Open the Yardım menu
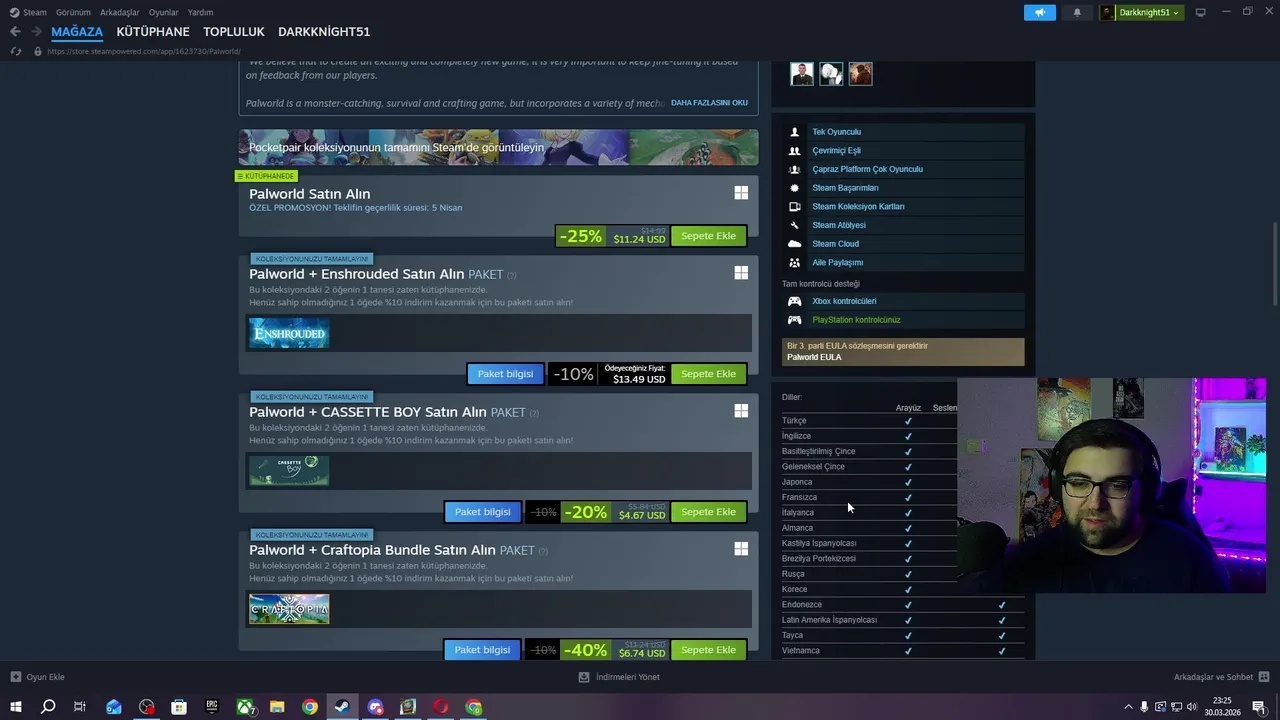 (x=200, y=12)
